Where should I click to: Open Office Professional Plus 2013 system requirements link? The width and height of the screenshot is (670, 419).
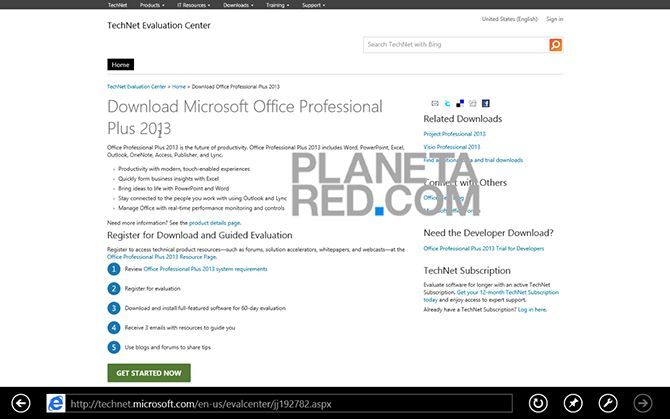(206, 269)
